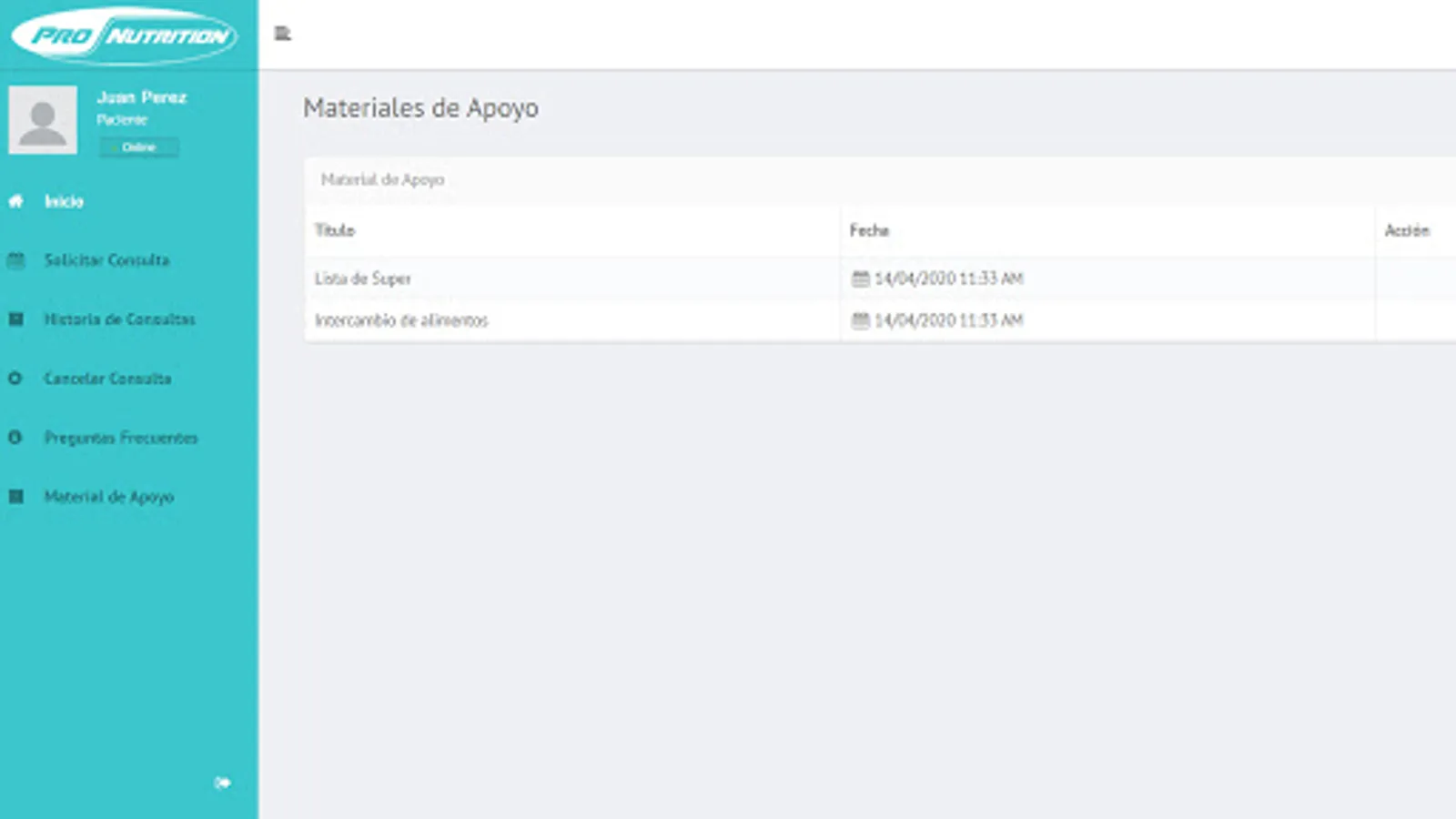The height and width of the screenshot is (819, 1456).
Task: Click the calendar icon beside Intercambio de alimentos
Action: pyautogui.click(x=861, y=319)
